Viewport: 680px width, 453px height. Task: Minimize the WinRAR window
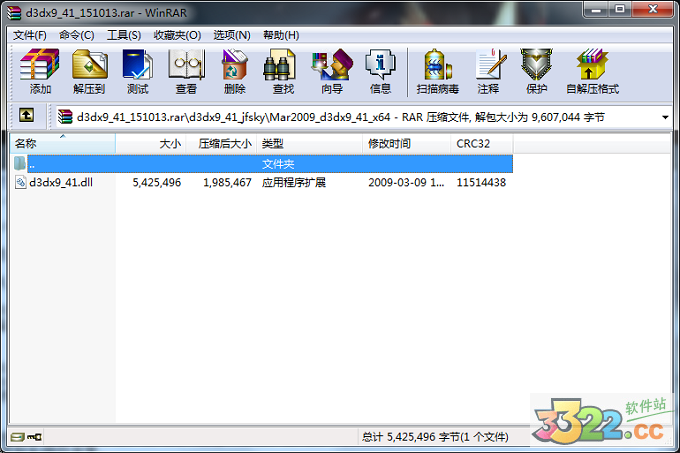click(596, 10)
